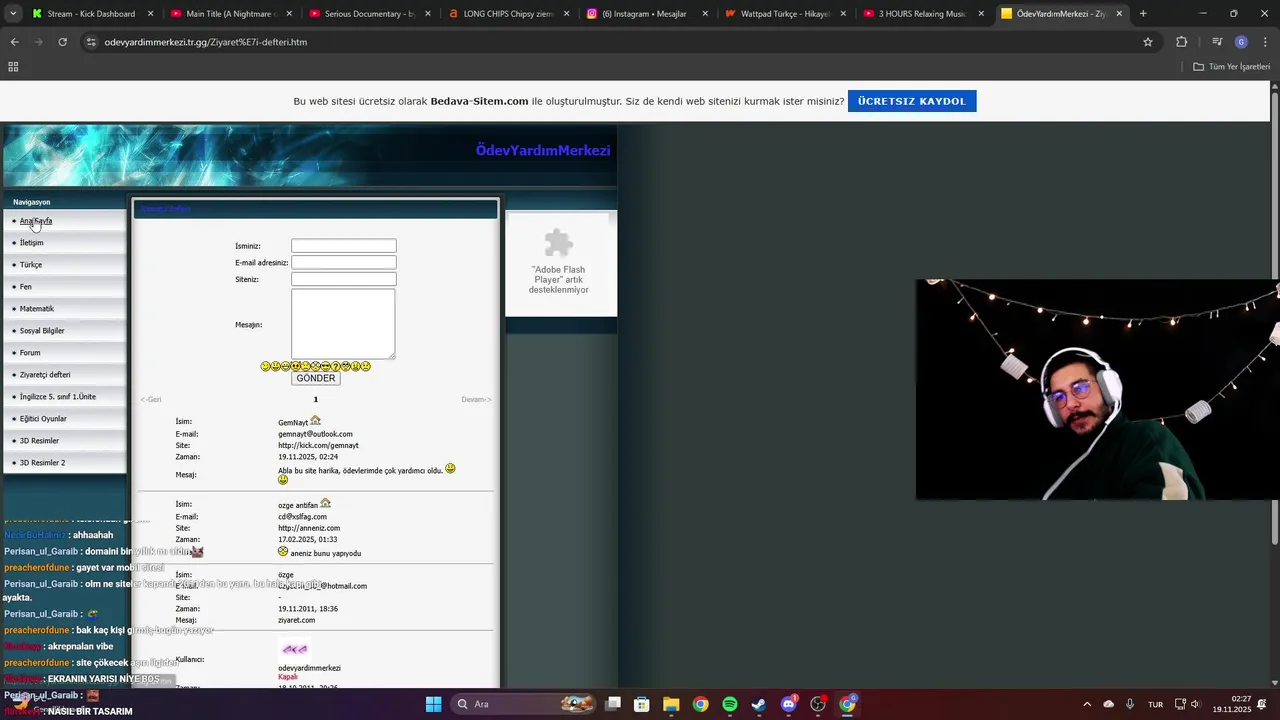The width and height of the screenshot is (1280, 720).
Task: Open the Türkçe navigation link
Action: (x=31, y=265)
